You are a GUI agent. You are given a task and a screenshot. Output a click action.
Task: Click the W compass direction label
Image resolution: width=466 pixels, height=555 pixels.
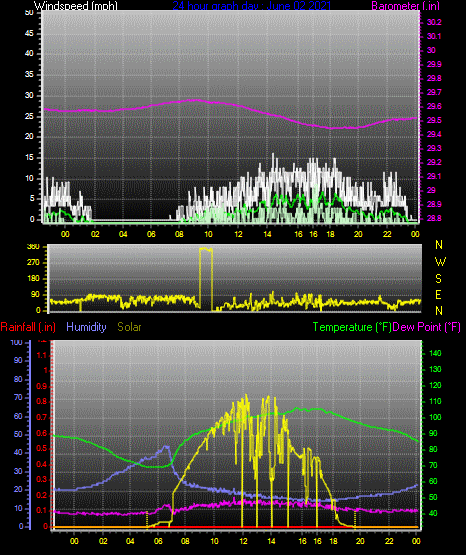(x=440, y=262)
